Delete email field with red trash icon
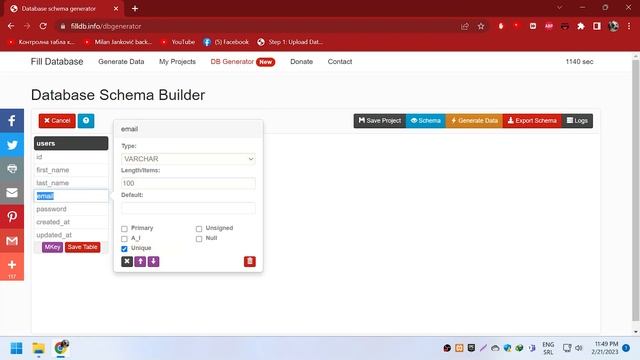The width and height of the screenshot is (640, 360). click(250, 261)
